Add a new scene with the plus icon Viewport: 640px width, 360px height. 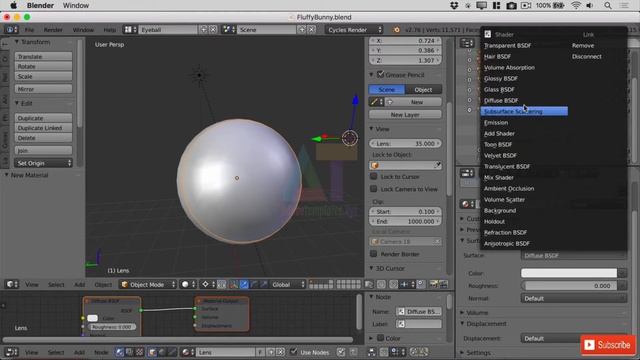coord(302,29)
